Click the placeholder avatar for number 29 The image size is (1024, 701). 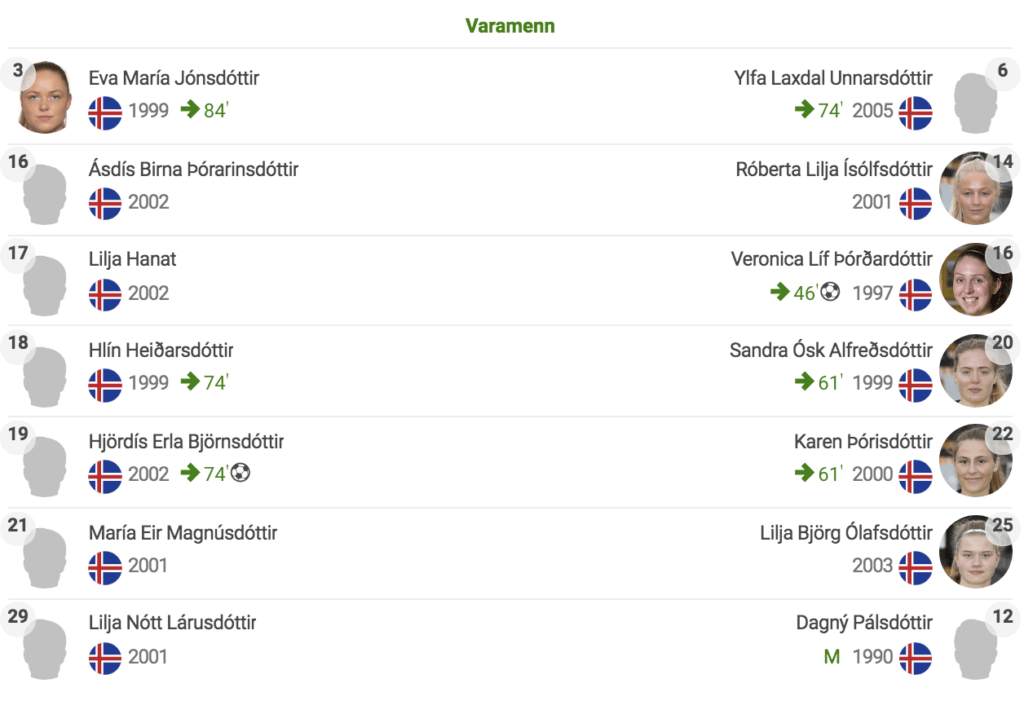(44, 649)
